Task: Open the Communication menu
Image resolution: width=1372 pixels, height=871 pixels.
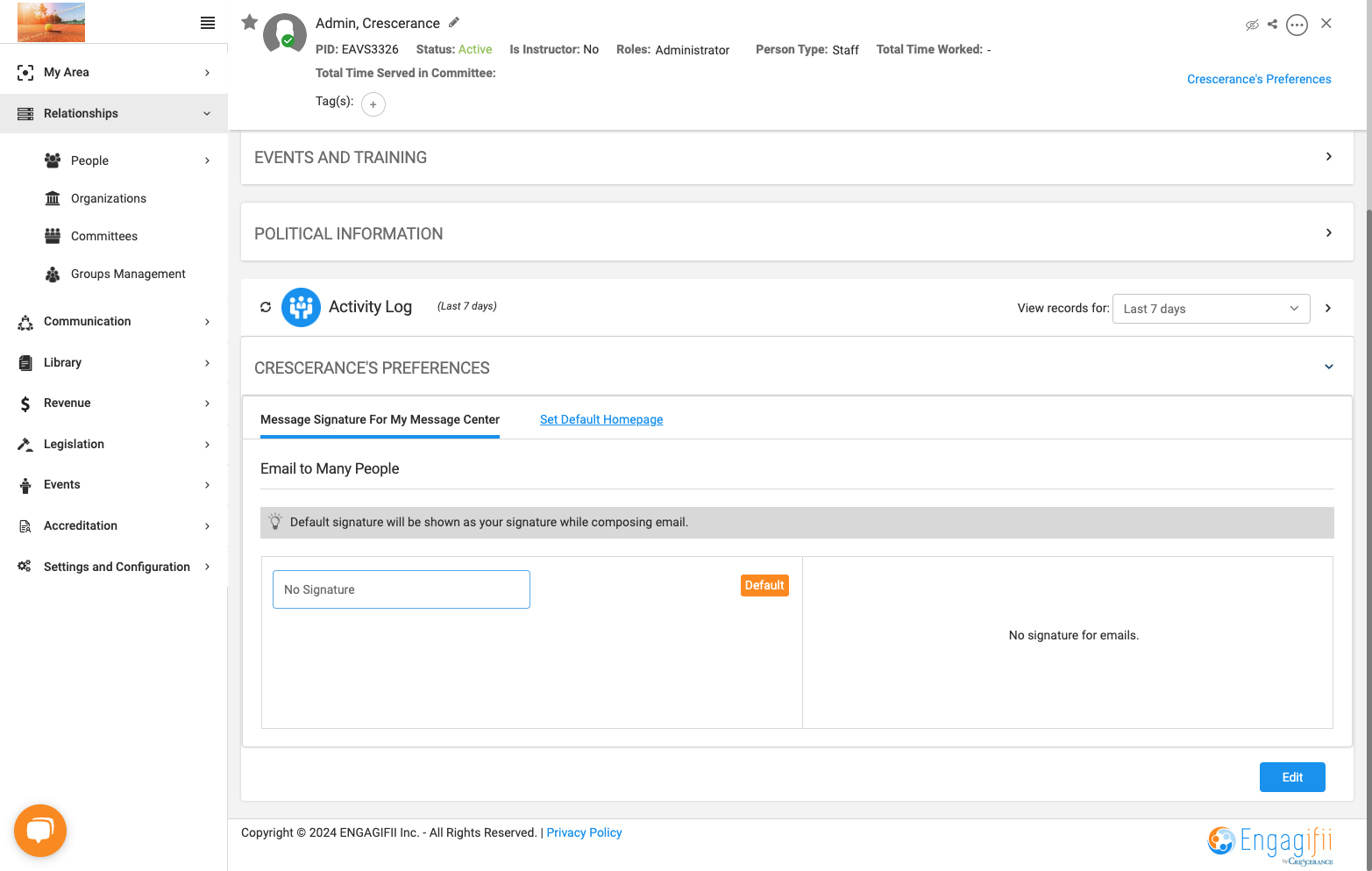Action: (114, 321)
